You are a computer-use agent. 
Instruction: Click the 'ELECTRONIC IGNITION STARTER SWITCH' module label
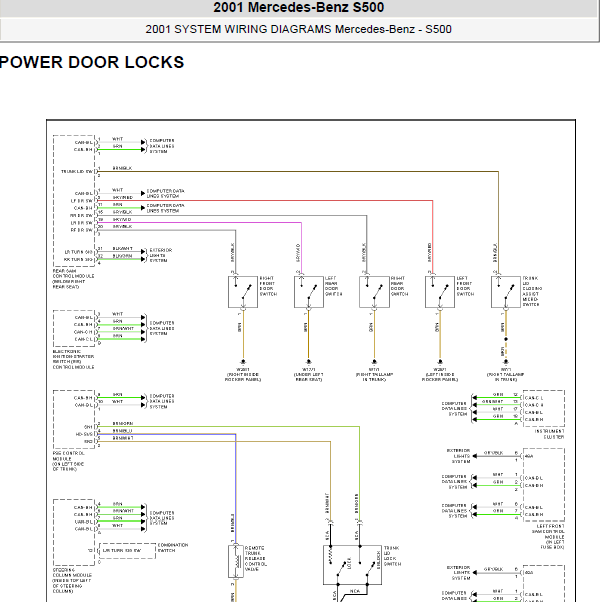73,359
